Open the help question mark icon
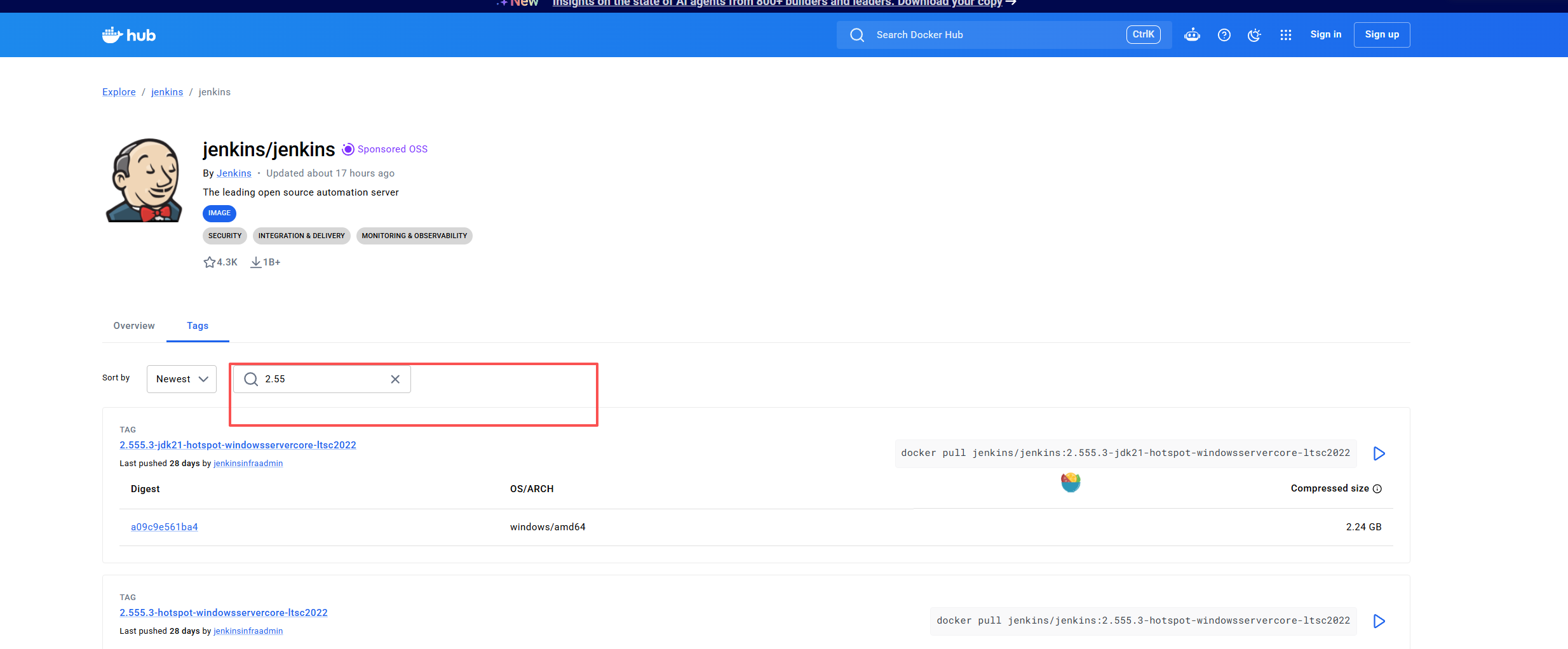1568x649 pixels. pos(1224,35)
